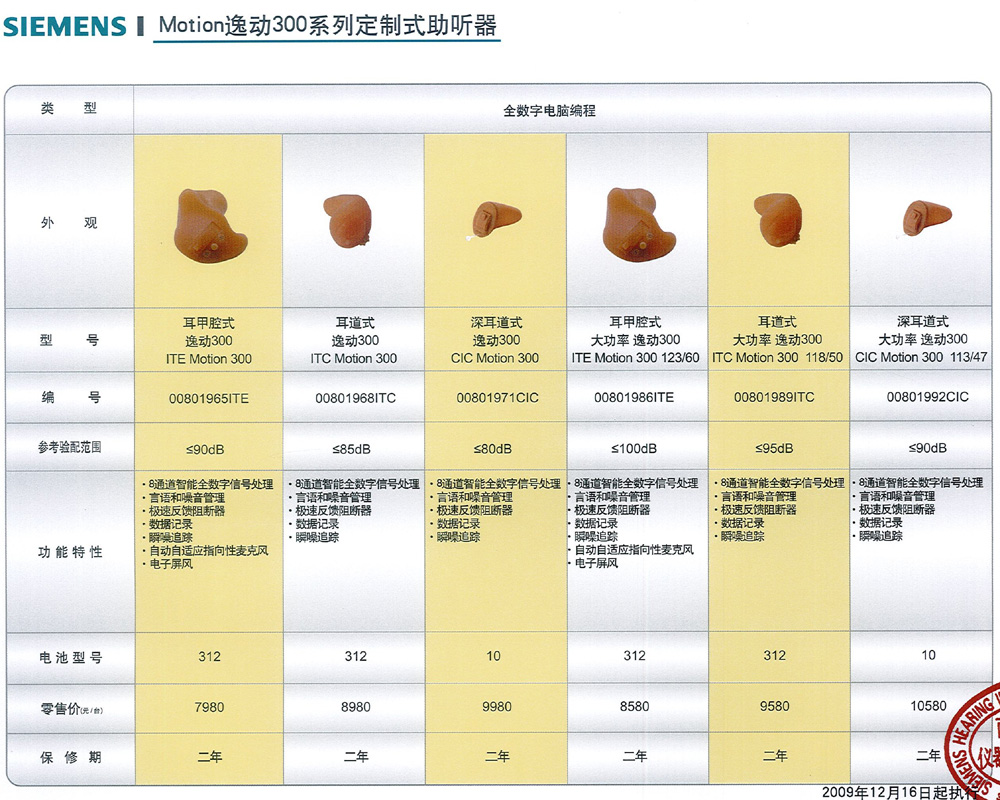This screenshot has height=800, width=1000.
Task: Select "极速反馈阻断器" in the 00801968ITC column
Action: click(333, 510)
